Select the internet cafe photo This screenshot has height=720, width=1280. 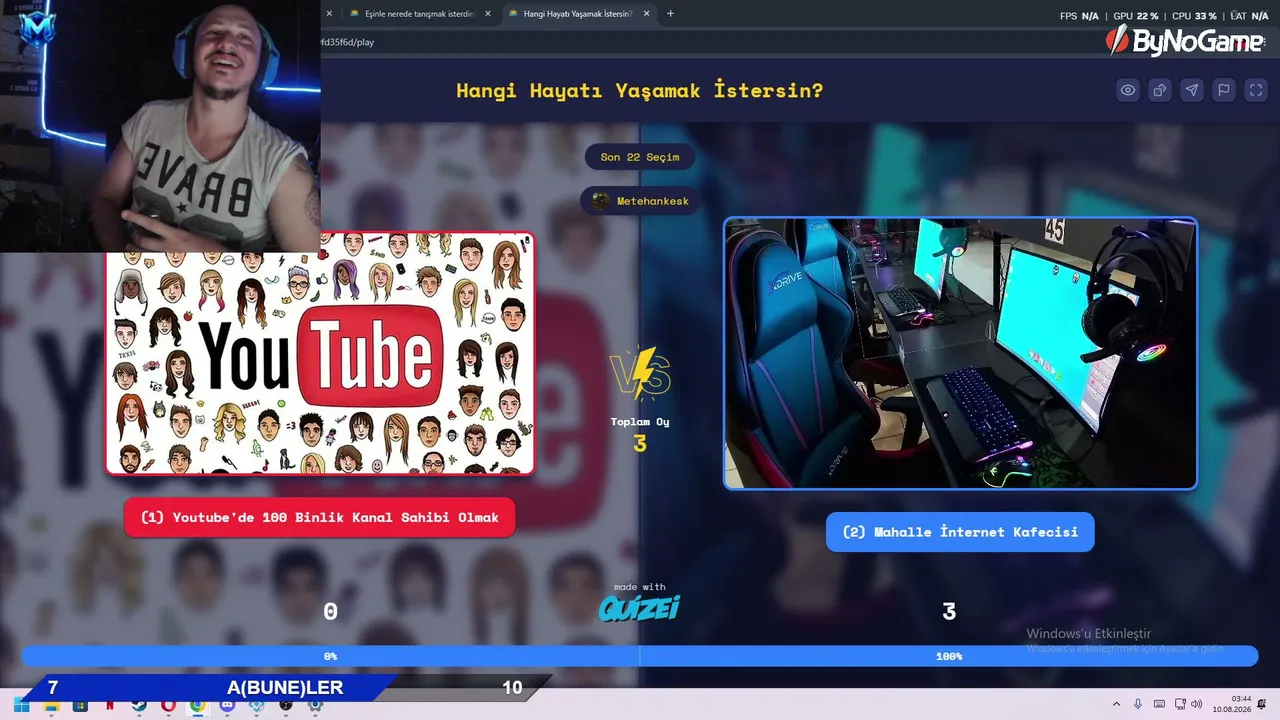point(960,353)
